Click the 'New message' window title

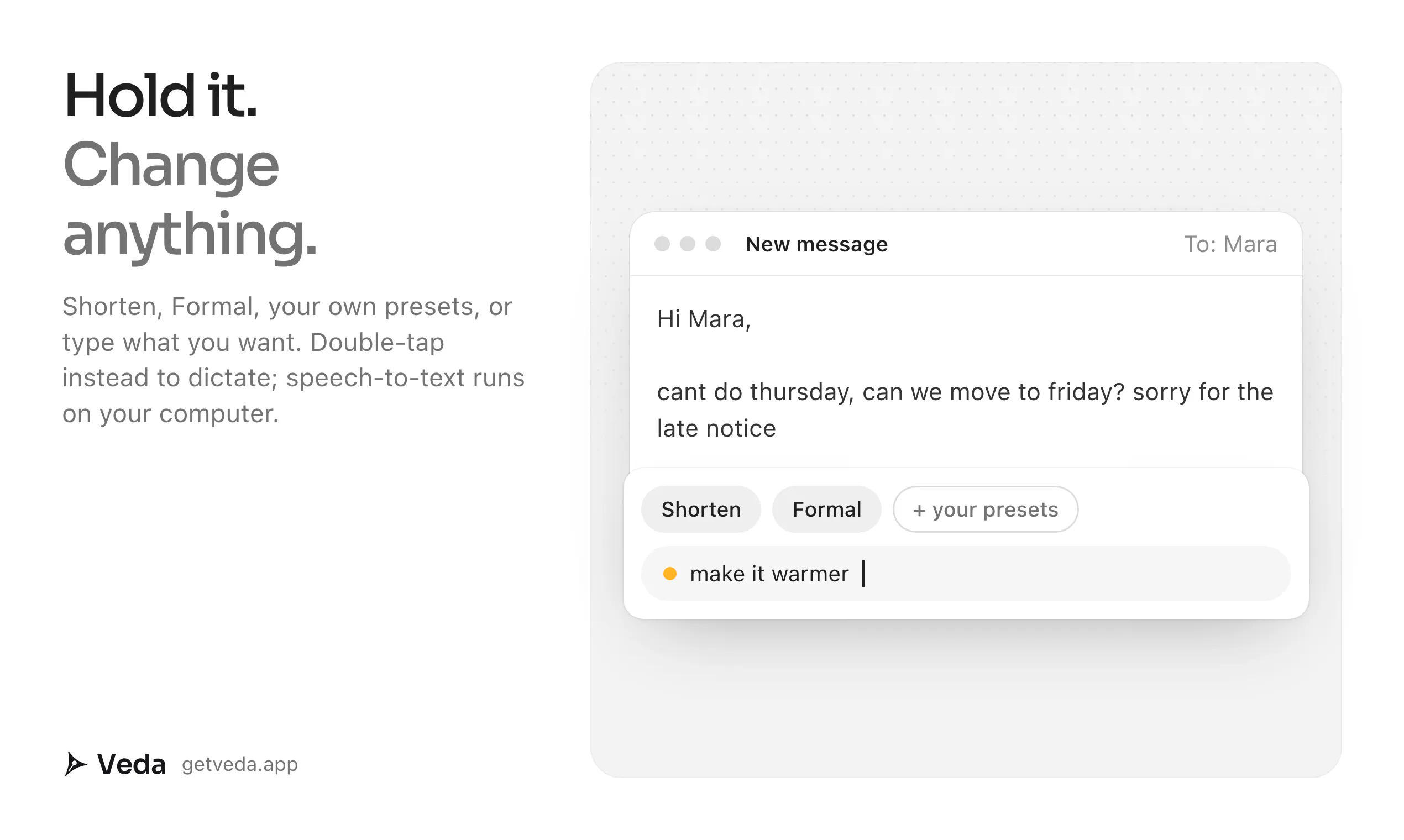pyautogui.click(x=816, y=244)
